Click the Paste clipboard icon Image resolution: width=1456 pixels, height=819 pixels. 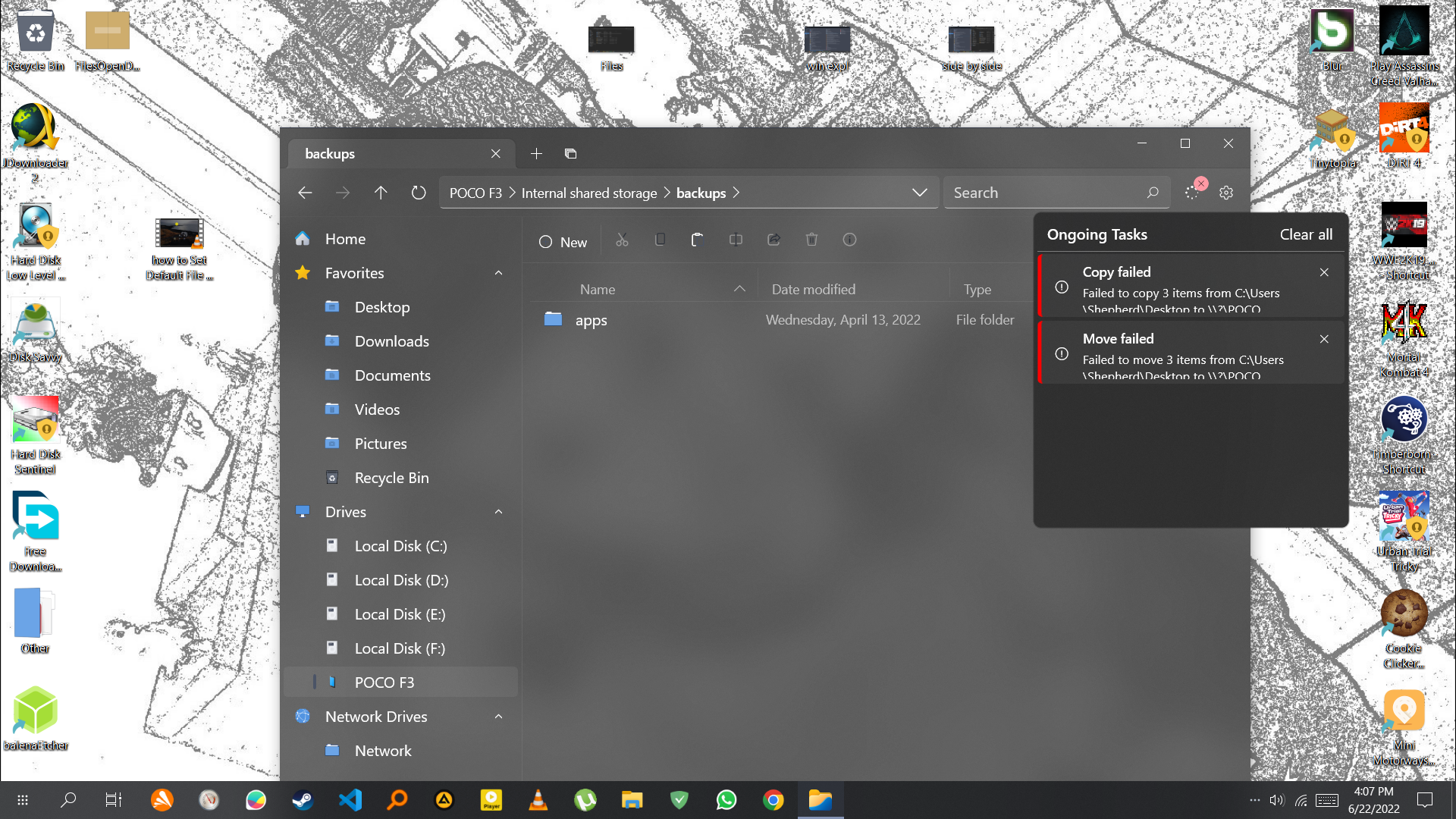698,240
